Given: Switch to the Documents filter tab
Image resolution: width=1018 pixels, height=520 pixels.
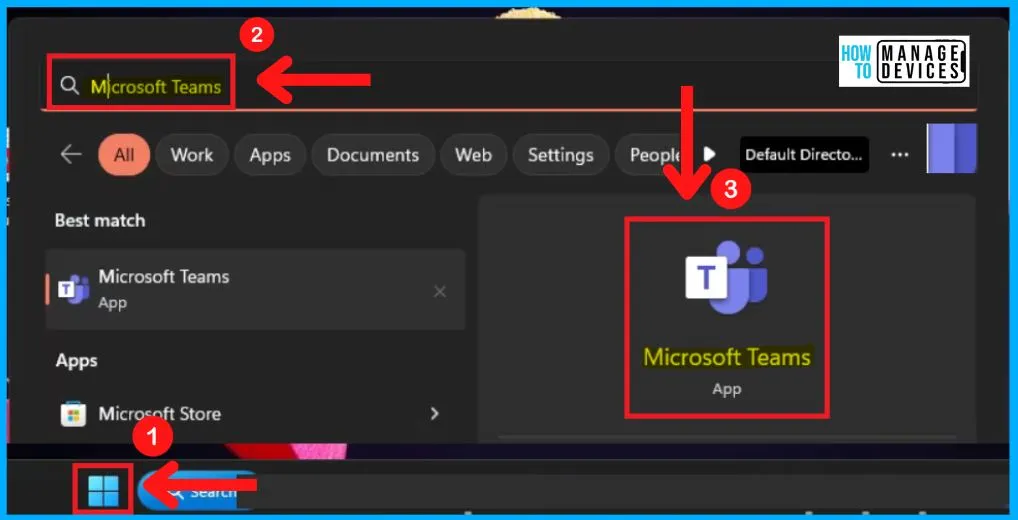Looking at the screenshot, I should pos(373,155).
